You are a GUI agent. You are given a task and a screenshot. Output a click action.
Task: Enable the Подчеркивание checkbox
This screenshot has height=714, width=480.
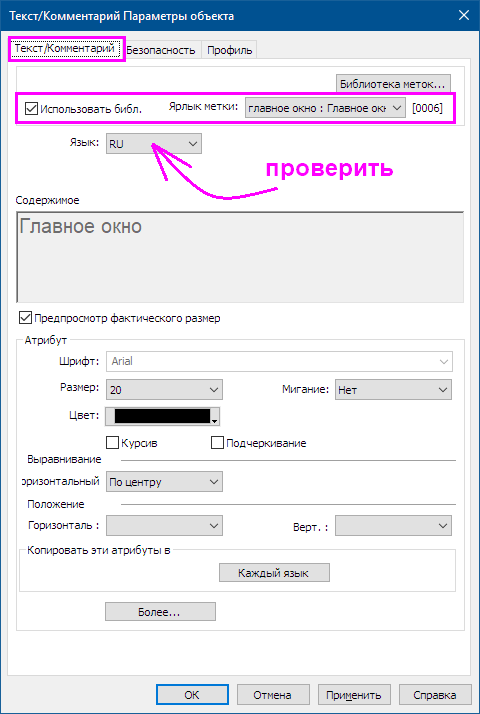217,443
